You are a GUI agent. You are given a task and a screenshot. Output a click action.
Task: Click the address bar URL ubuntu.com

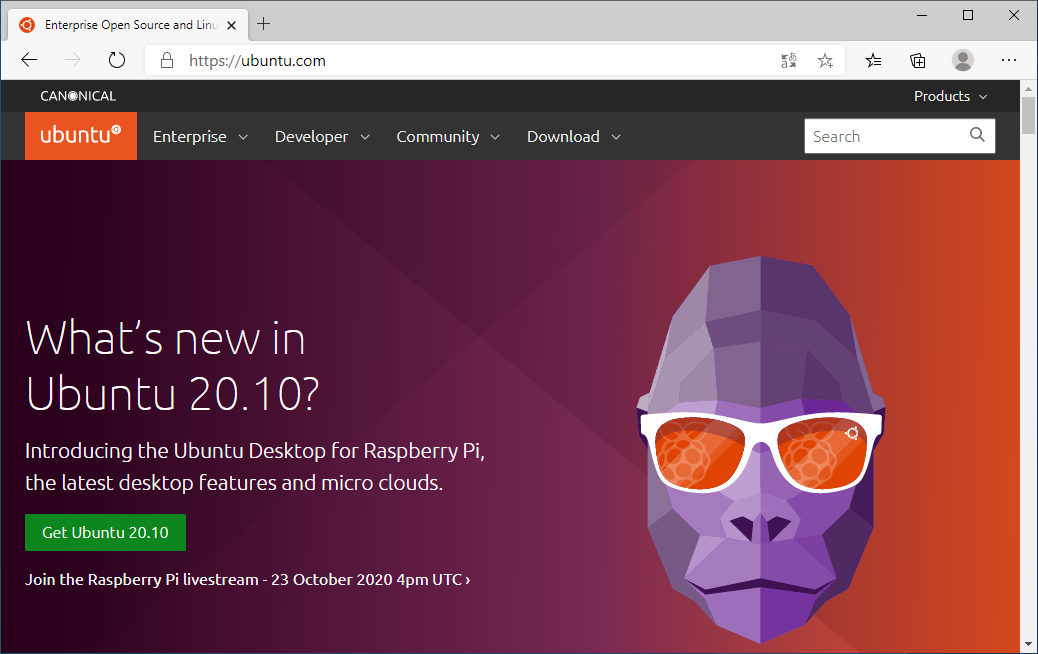click(x=258, y=61)
